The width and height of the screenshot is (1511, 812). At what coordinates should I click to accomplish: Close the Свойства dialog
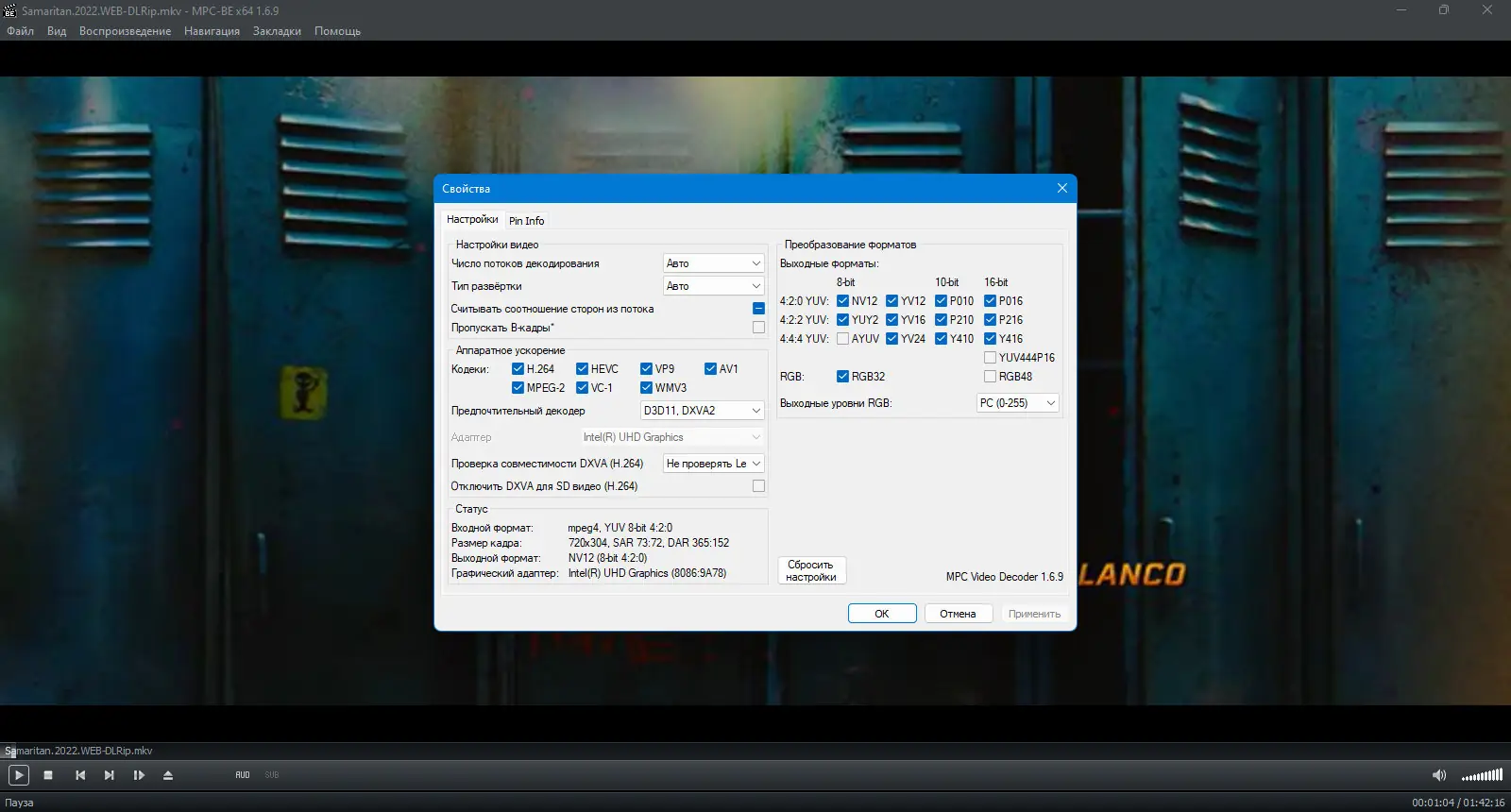[1062, 188]
